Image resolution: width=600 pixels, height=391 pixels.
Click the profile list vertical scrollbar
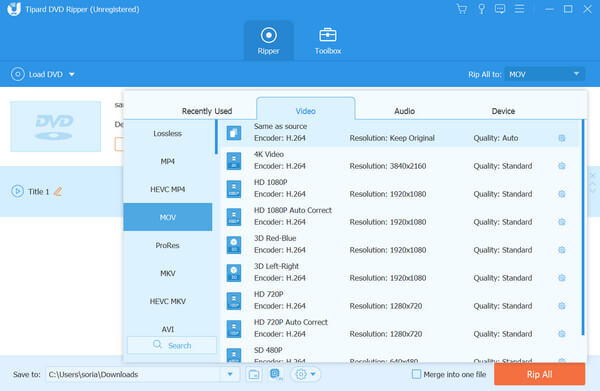coord(583,228)
